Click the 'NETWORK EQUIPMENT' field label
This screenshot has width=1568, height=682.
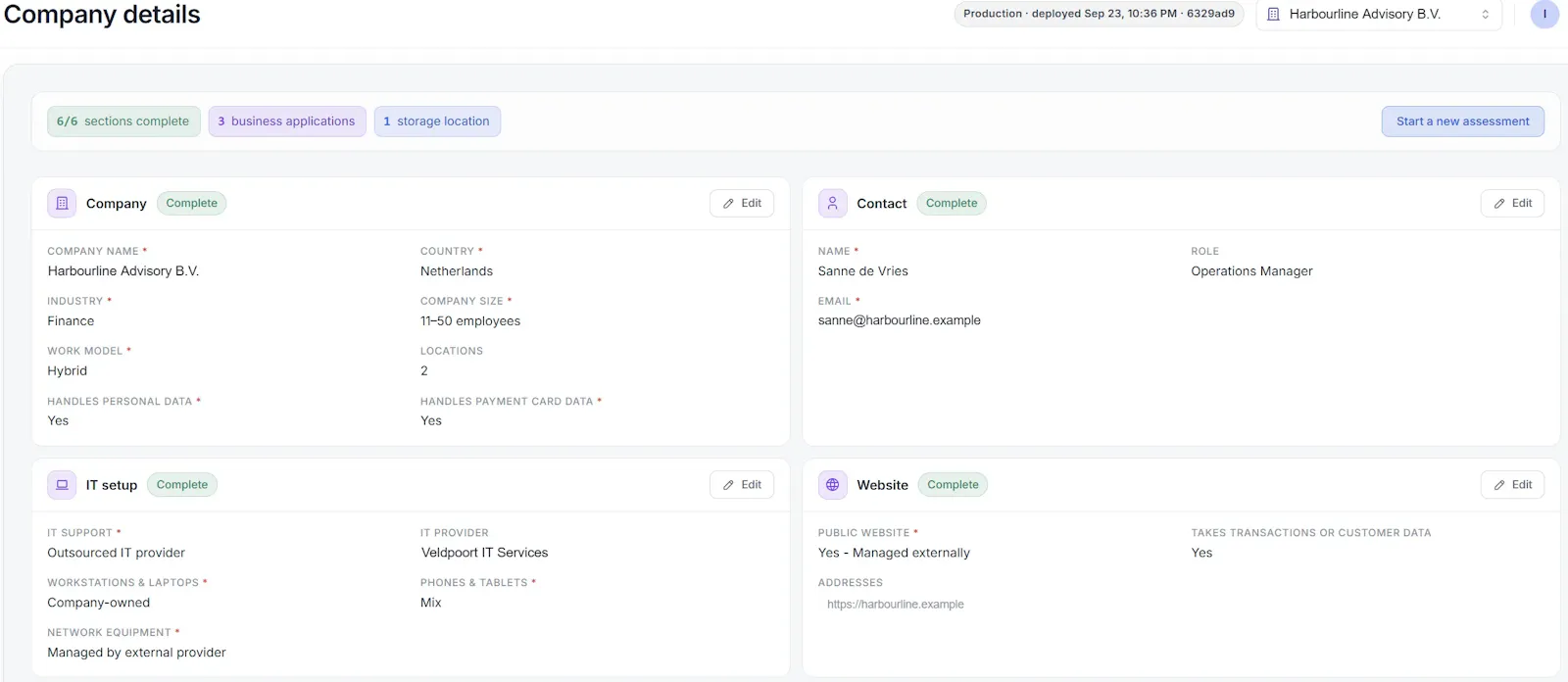point(109,633)
